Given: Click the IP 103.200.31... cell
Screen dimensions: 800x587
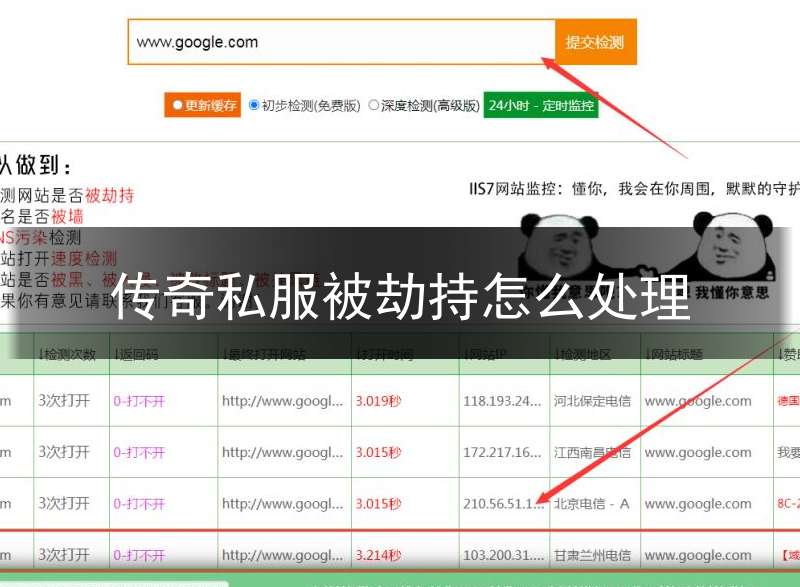Looking at the screenshot, I should pos(503,554).
